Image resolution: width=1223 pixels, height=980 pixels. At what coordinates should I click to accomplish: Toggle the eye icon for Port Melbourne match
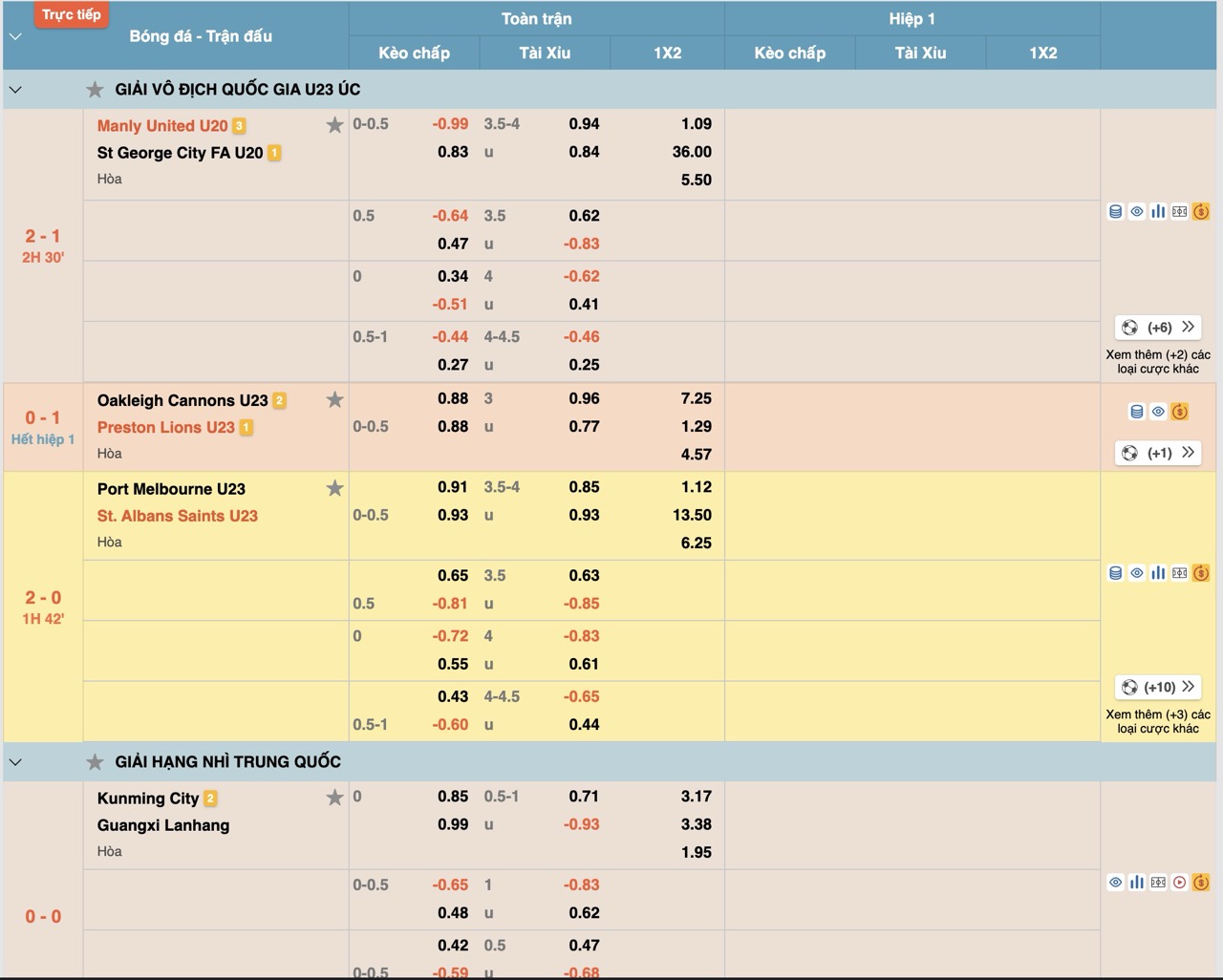click(x=1137, y=573)
